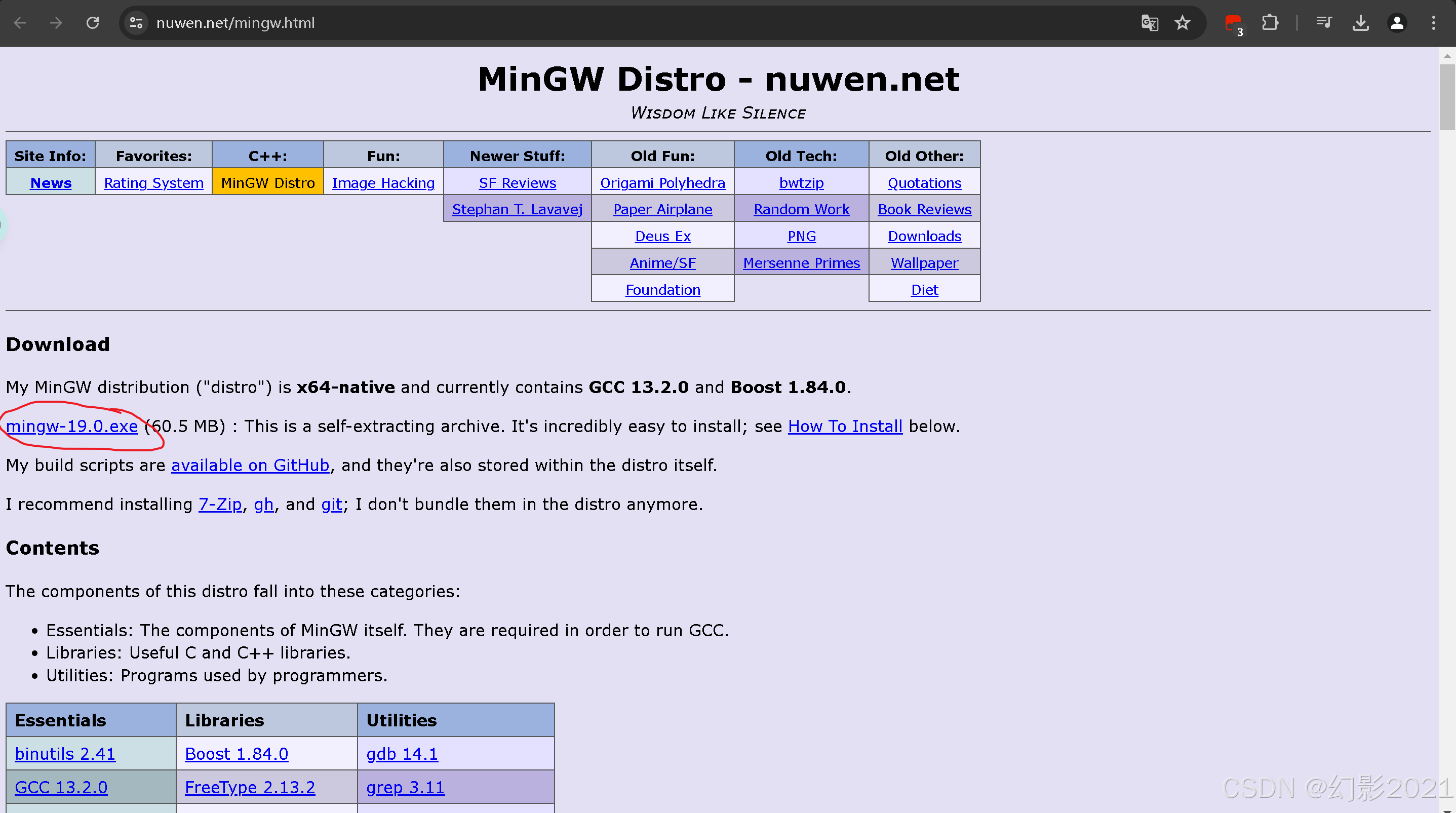Open the binutils 2.41 link
The width and height of the screenshot is (1456, 813).
(x=65, y=754)
